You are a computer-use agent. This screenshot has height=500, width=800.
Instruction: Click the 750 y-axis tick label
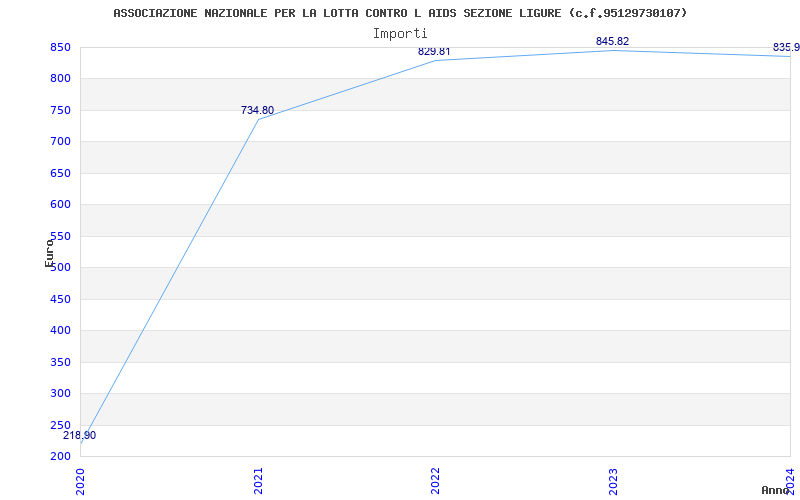coord(60,110)
